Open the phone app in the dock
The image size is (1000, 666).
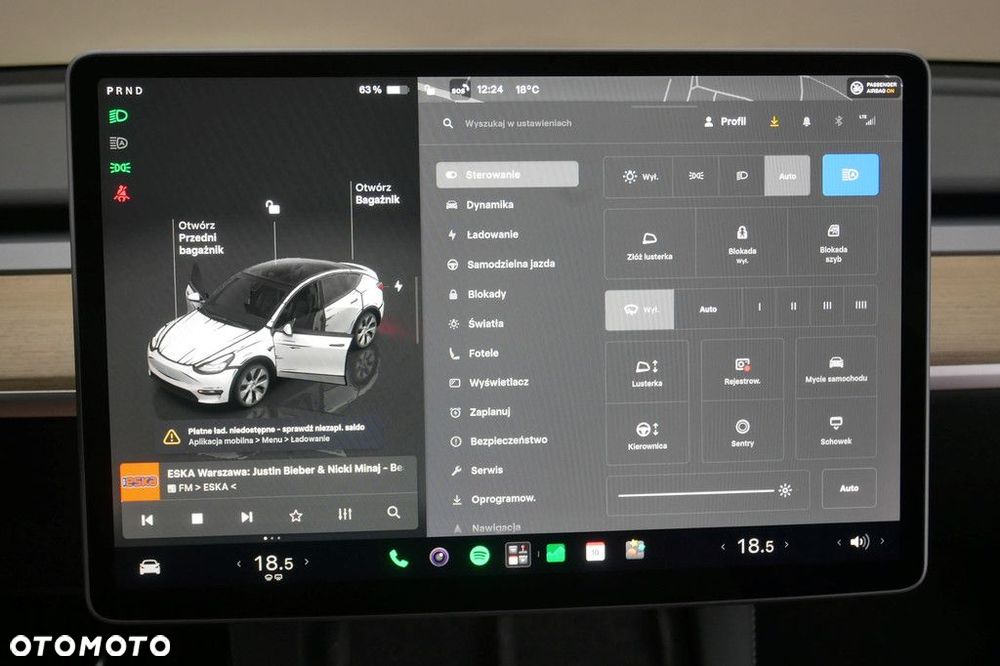tap(399, 558)
